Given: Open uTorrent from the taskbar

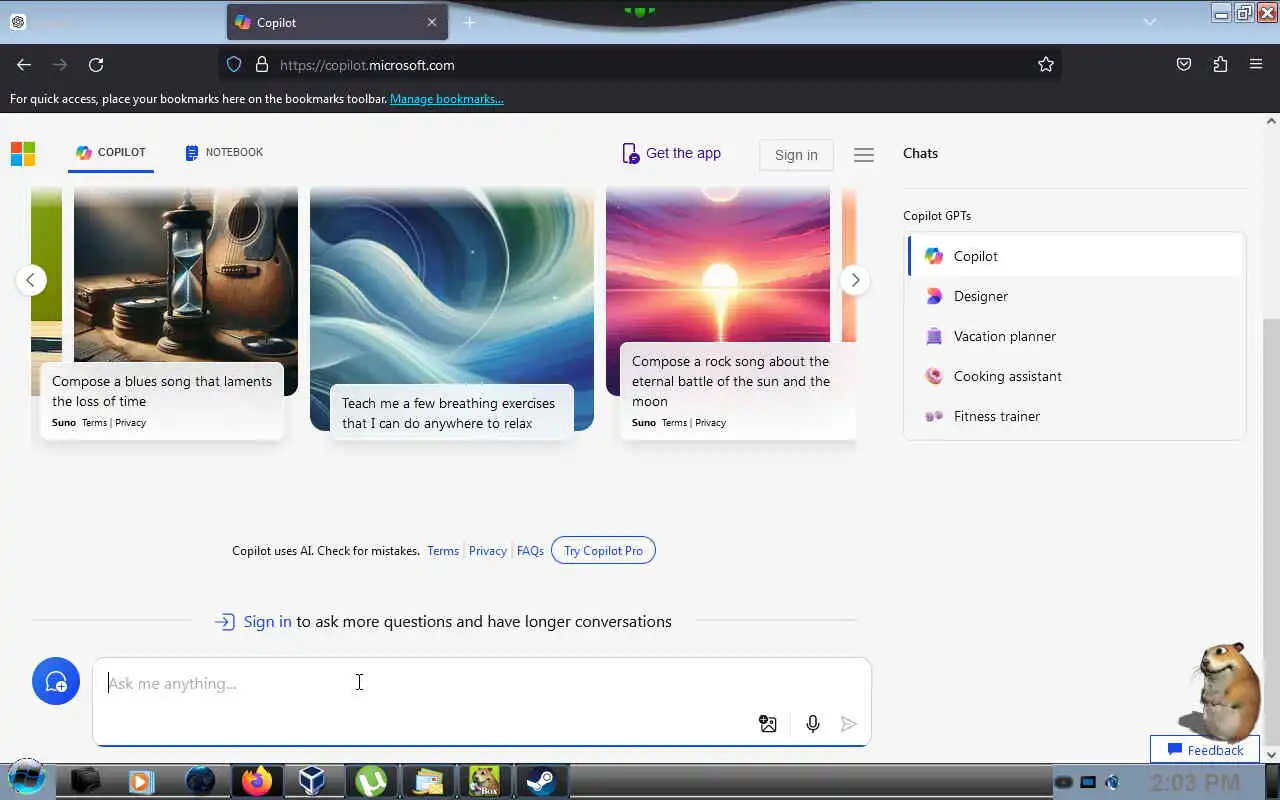Looking at the screenshot, I should [x=371, y=781].
